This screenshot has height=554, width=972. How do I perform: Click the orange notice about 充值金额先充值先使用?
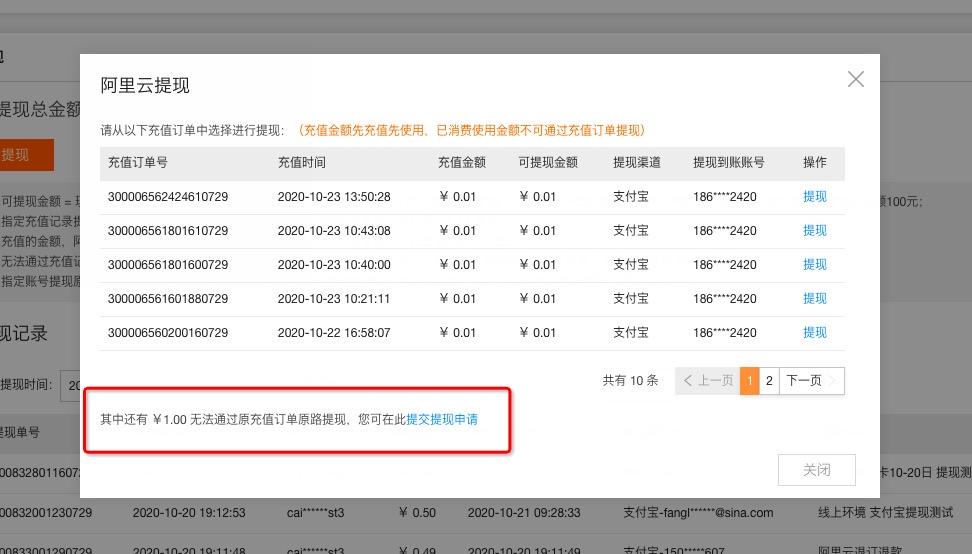[472, 130]
